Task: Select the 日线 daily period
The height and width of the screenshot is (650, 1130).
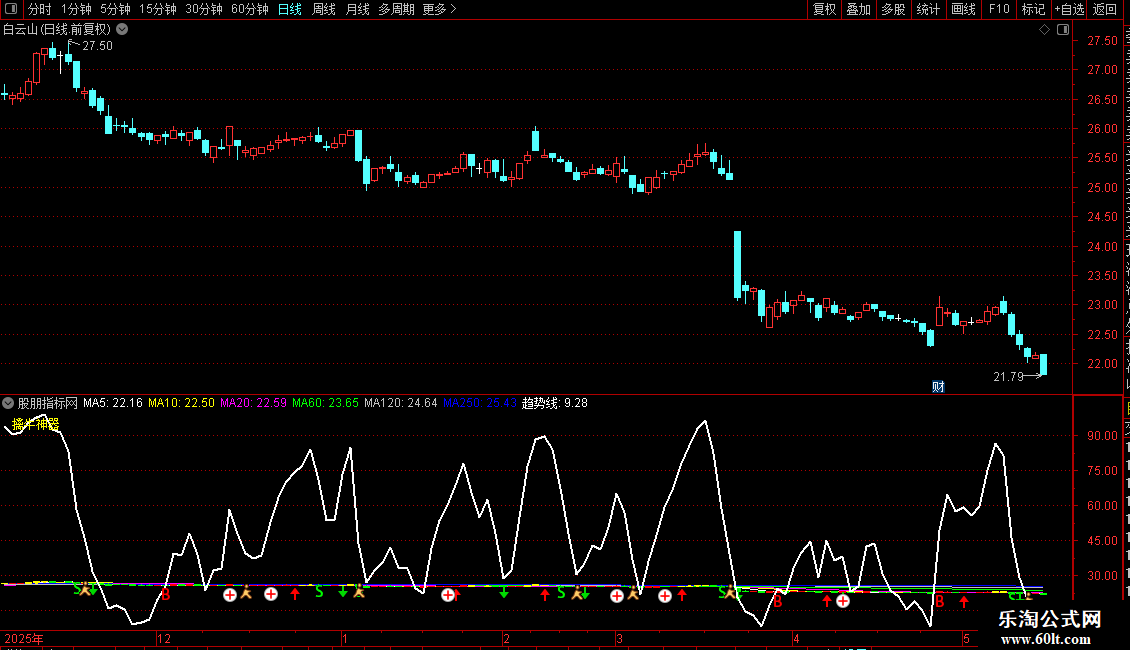Action: 290,9
